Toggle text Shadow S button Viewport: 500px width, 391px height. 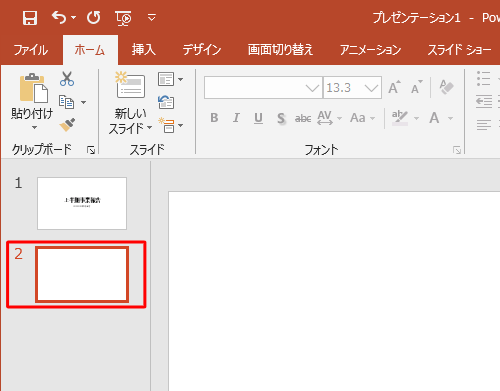point(281,118)
